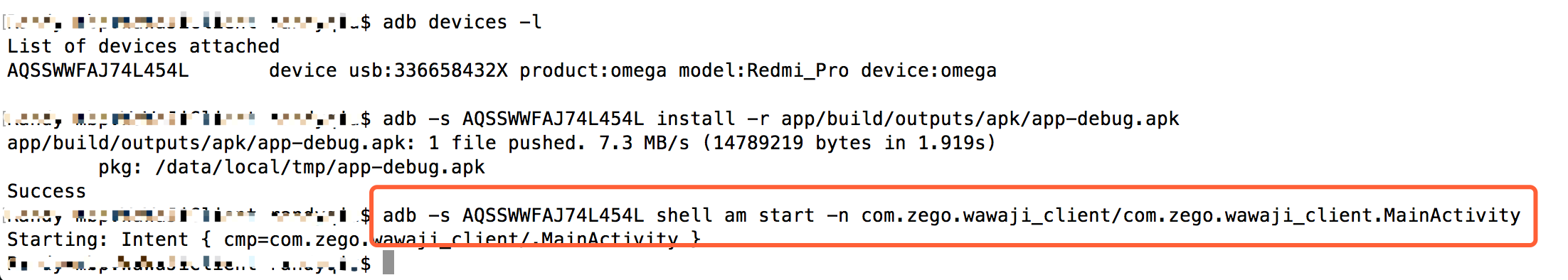The width and height of the screenshot is (1568, 280).
Task: Click the '7.3 MB/s' transfer speed text
Action: [644, 143]
